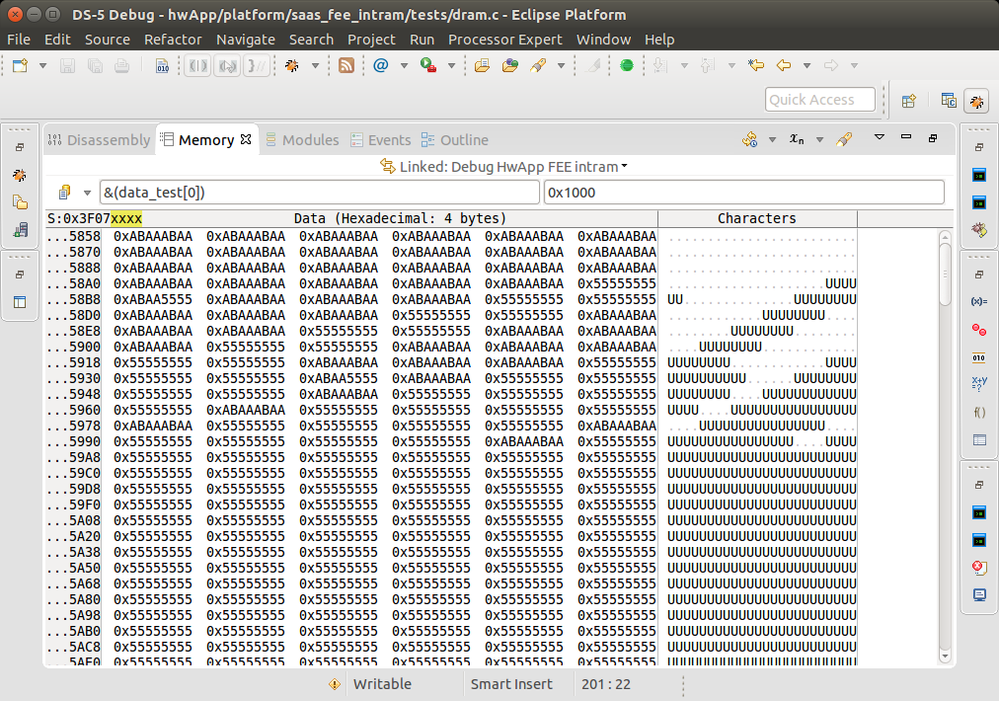Click the right sidebar Breakpoints icon

coord(979,329)
